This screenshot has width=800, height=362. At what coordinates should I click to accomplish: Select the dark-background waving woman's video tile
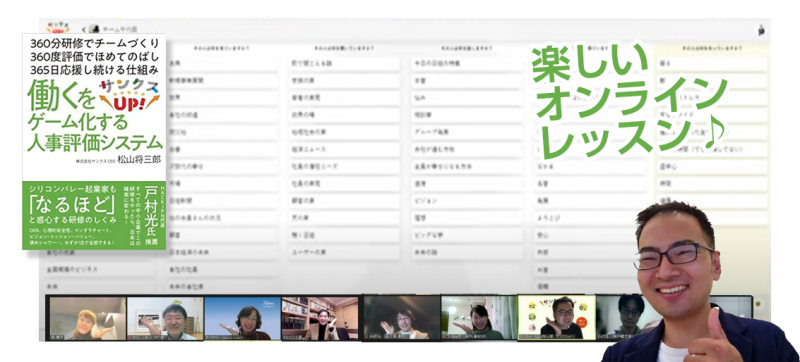coord(401,318)
